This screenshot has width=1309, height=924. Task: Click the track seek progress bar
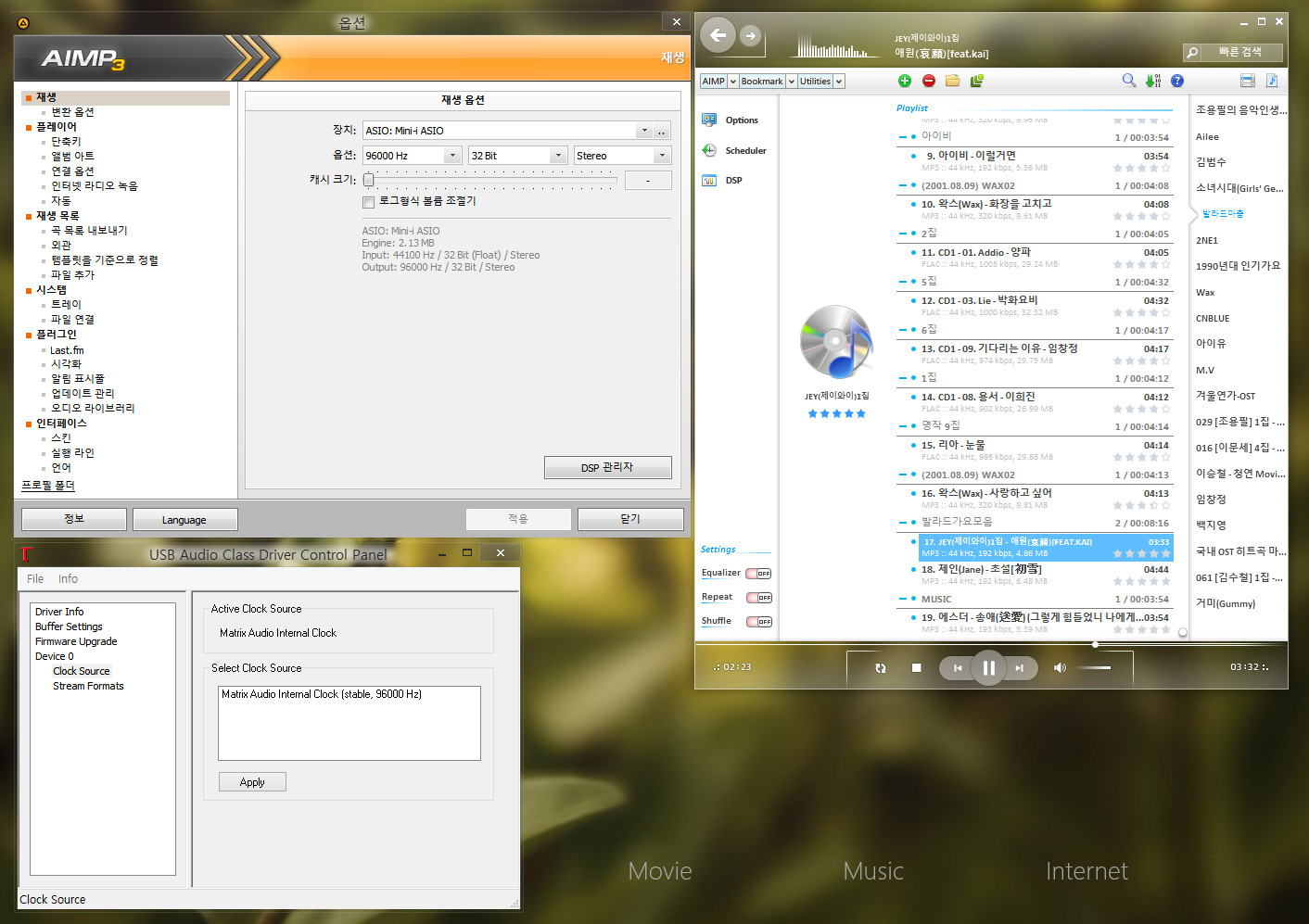coord(991,644)
